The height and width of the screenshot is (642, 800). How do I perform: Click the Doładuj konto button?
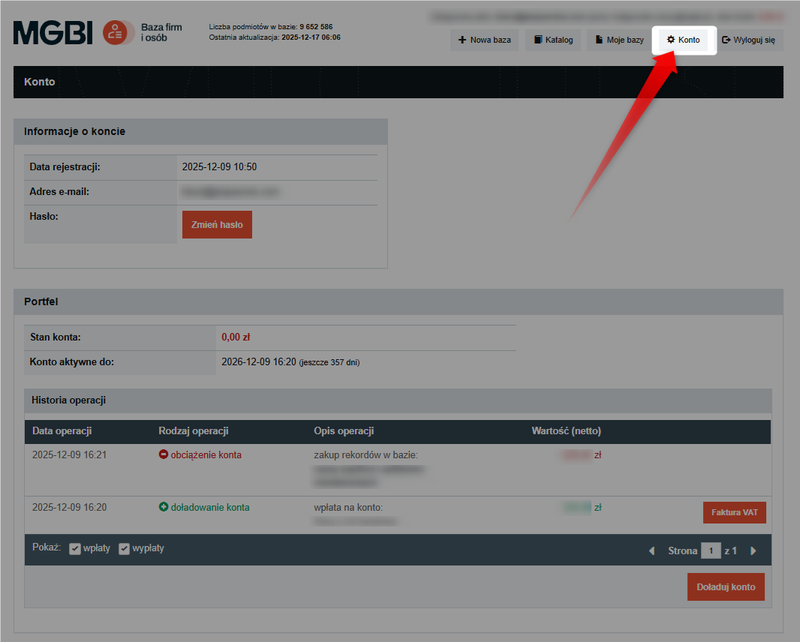click(x=725, y=587)
